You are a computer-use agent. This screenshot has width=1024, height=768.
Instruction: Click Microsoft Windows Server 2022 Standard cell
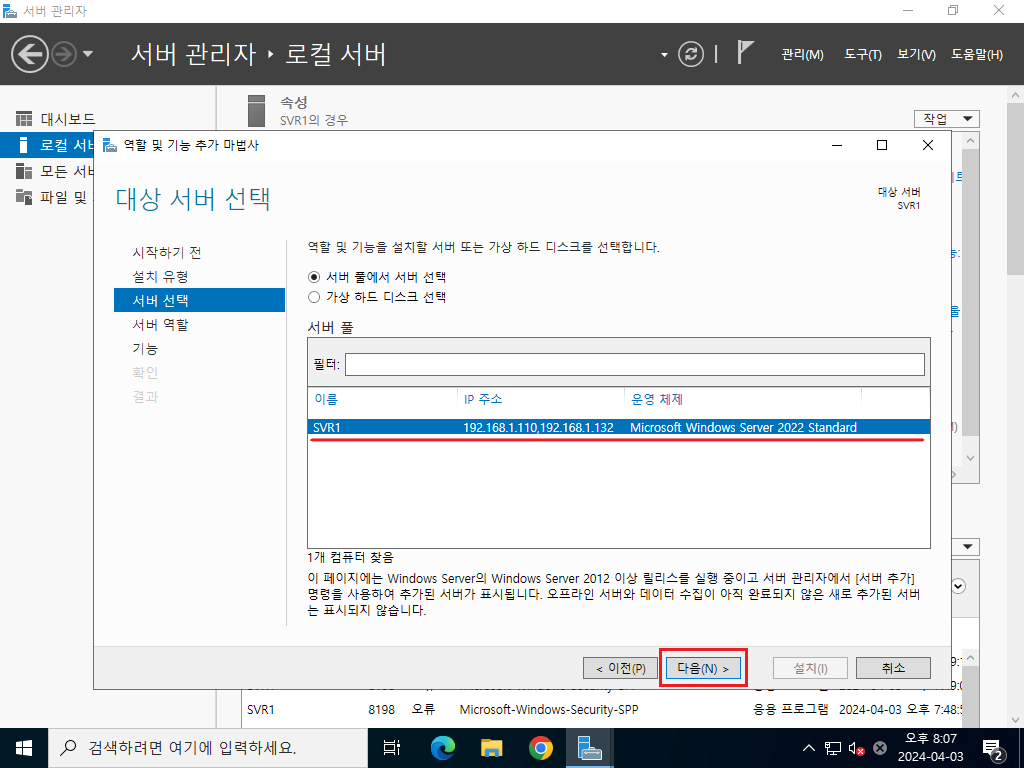743,427
